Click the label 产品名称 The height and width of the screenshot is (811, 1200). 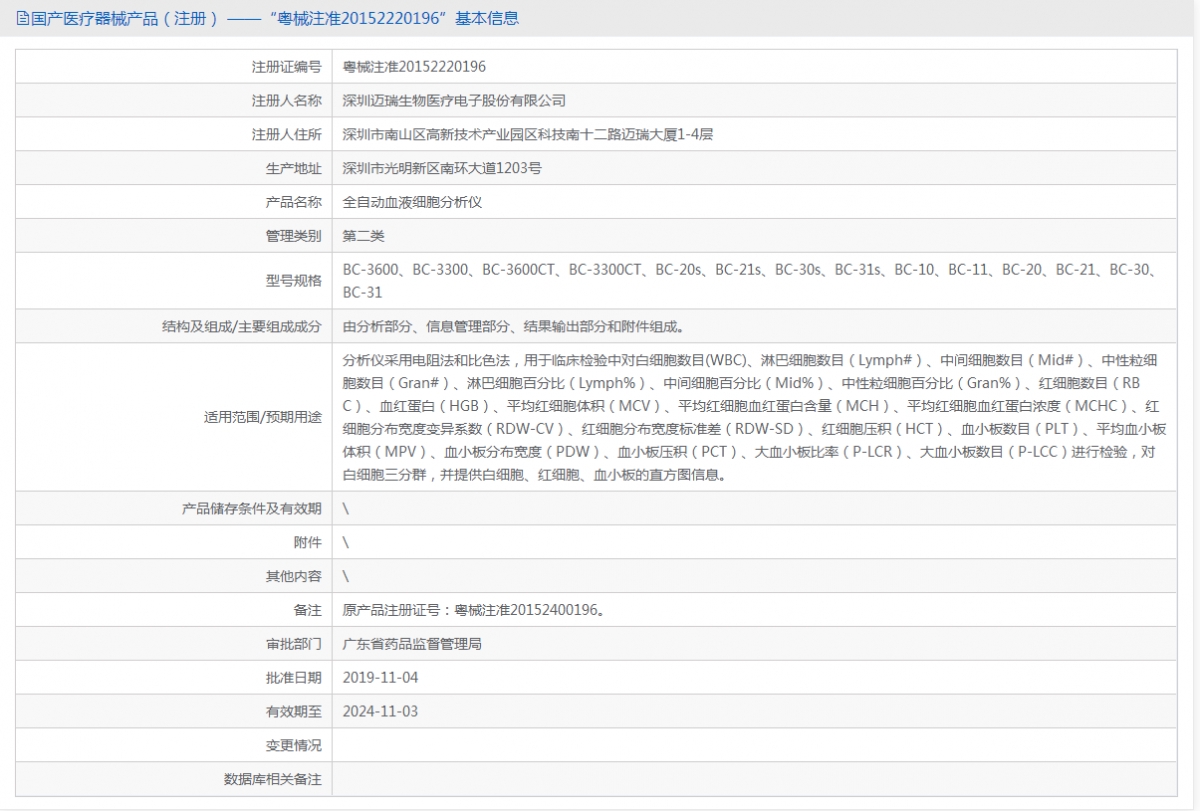294,202
